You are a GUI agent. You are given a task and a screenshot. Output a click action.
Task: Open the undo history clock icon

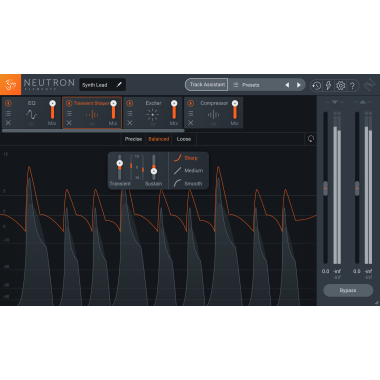tap(316, 86)
